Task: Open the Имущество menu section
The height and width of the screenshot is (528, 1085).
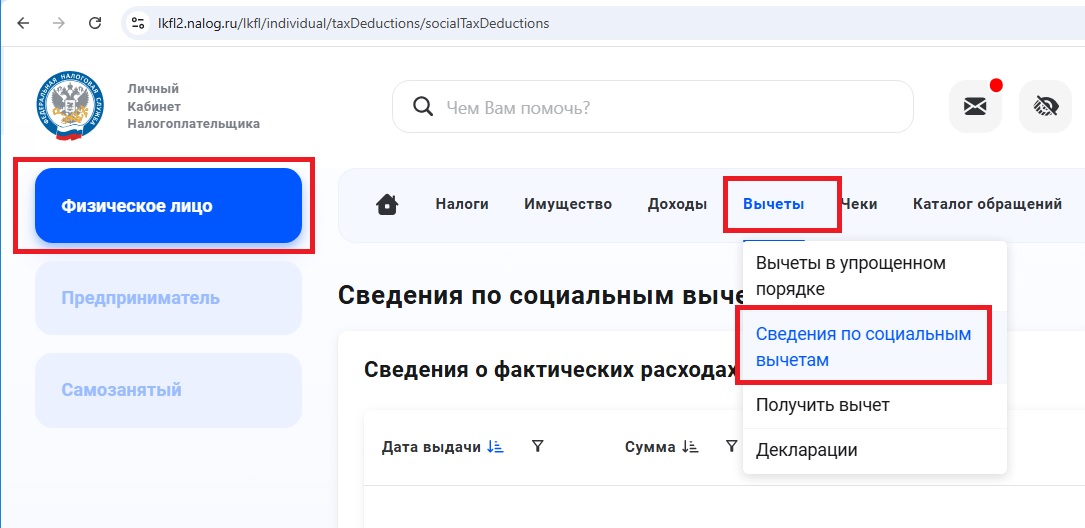Action: pyautogui.click(x=568, y=204)
